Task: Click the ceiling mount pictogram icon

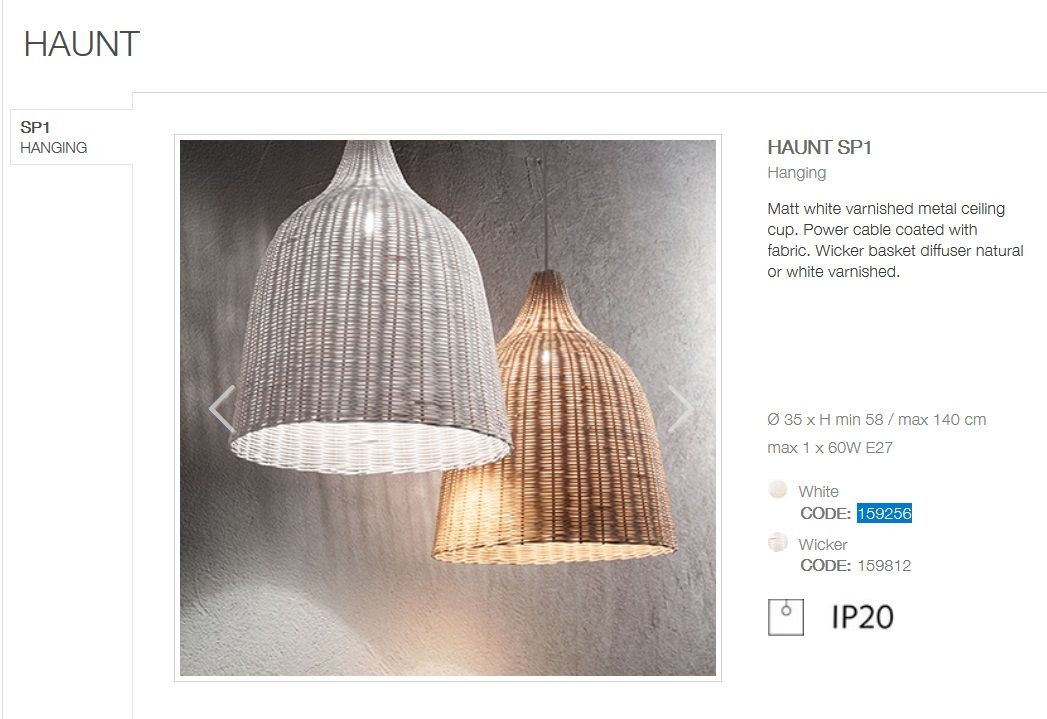Action: click(785, 617)
